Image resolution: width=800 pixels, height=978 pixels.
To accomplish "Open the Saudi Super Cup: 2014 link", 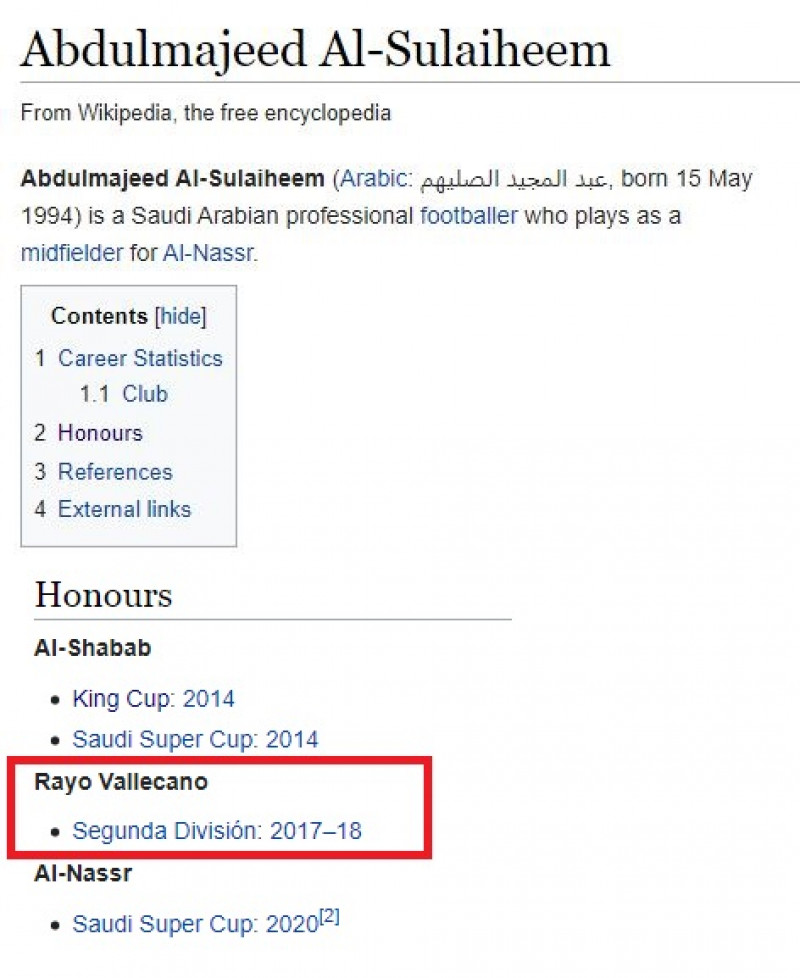I will coord(195,740).
